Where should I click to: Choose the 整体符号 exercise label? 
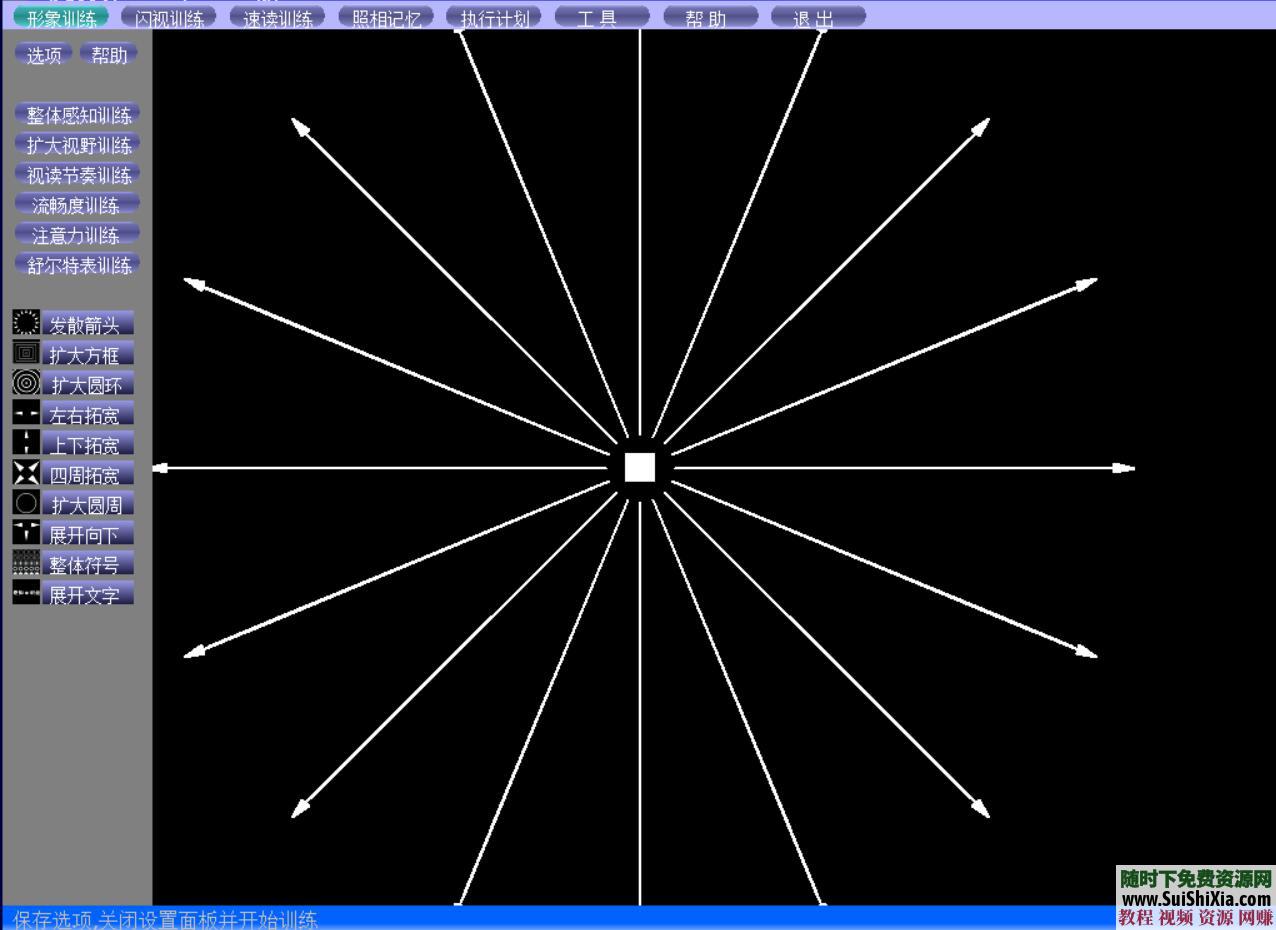tap(87, 564)
